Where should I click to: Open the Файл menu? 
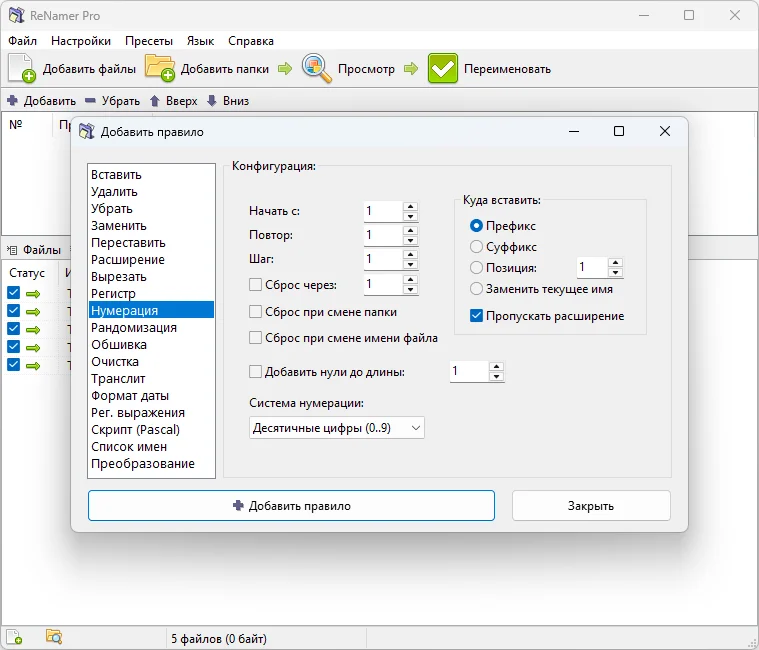point(22,41)
